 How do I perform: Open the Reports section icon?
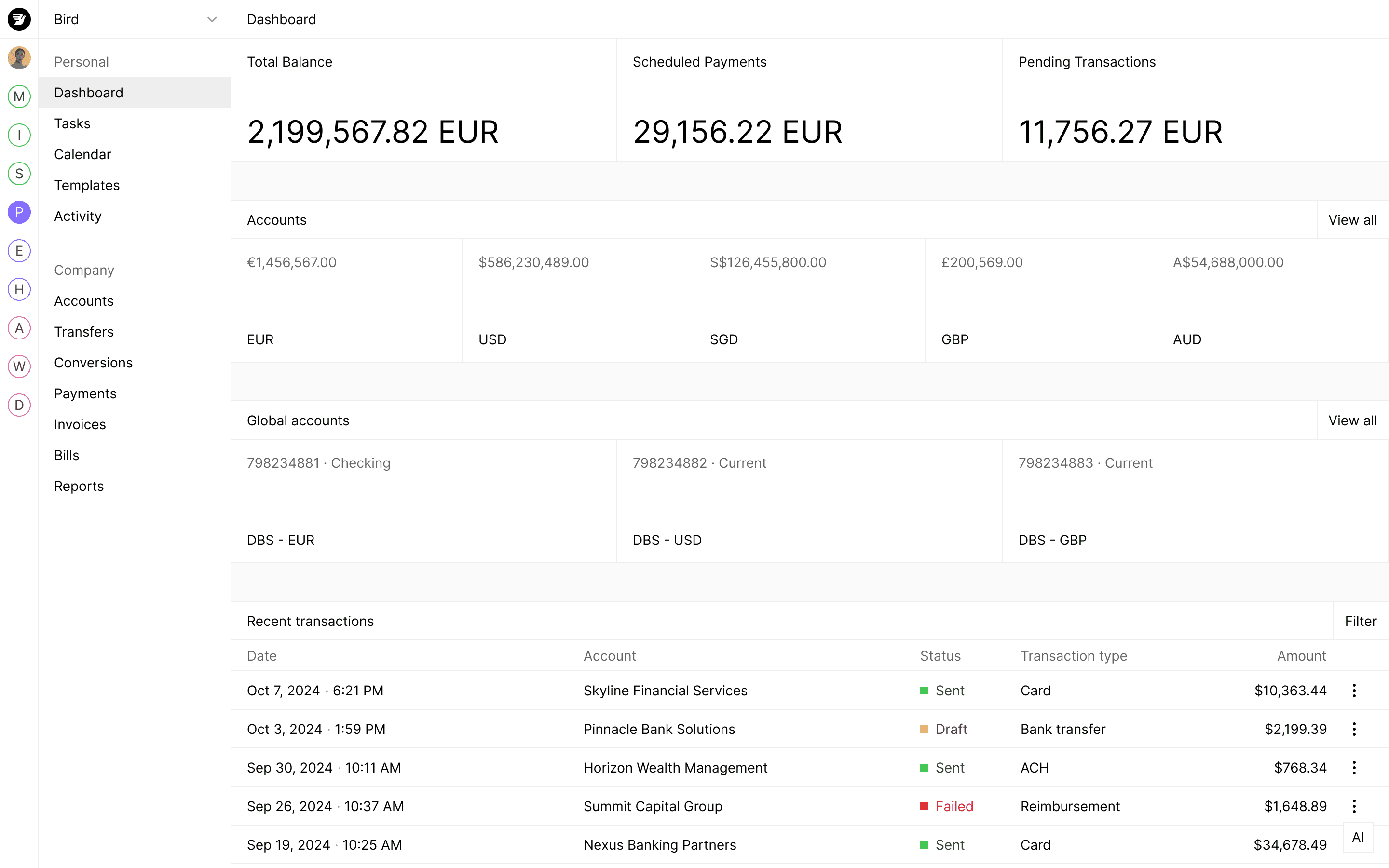pyautogui.click(x=79, y=486)
